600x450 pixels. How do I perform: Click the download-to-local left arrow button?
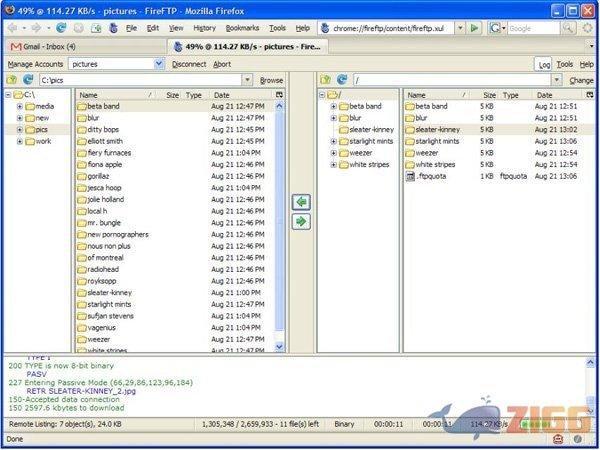(301, 202)
